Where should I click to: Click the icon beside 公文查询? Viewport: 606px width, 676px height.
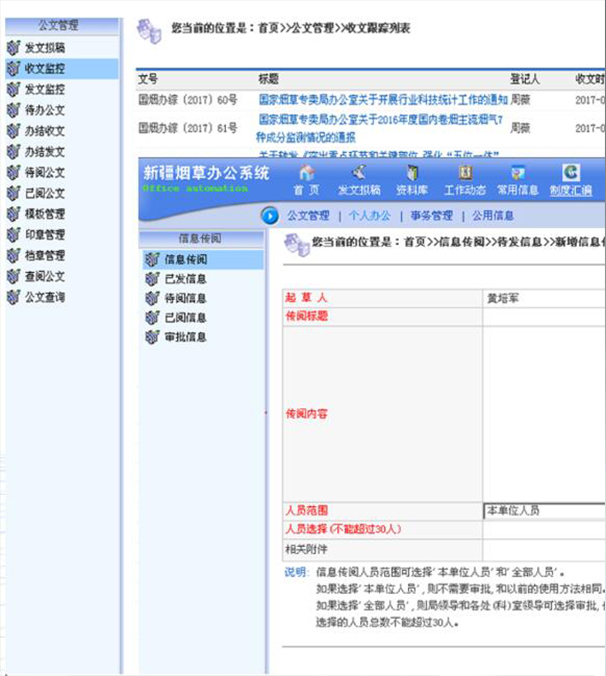click(13, 297)
